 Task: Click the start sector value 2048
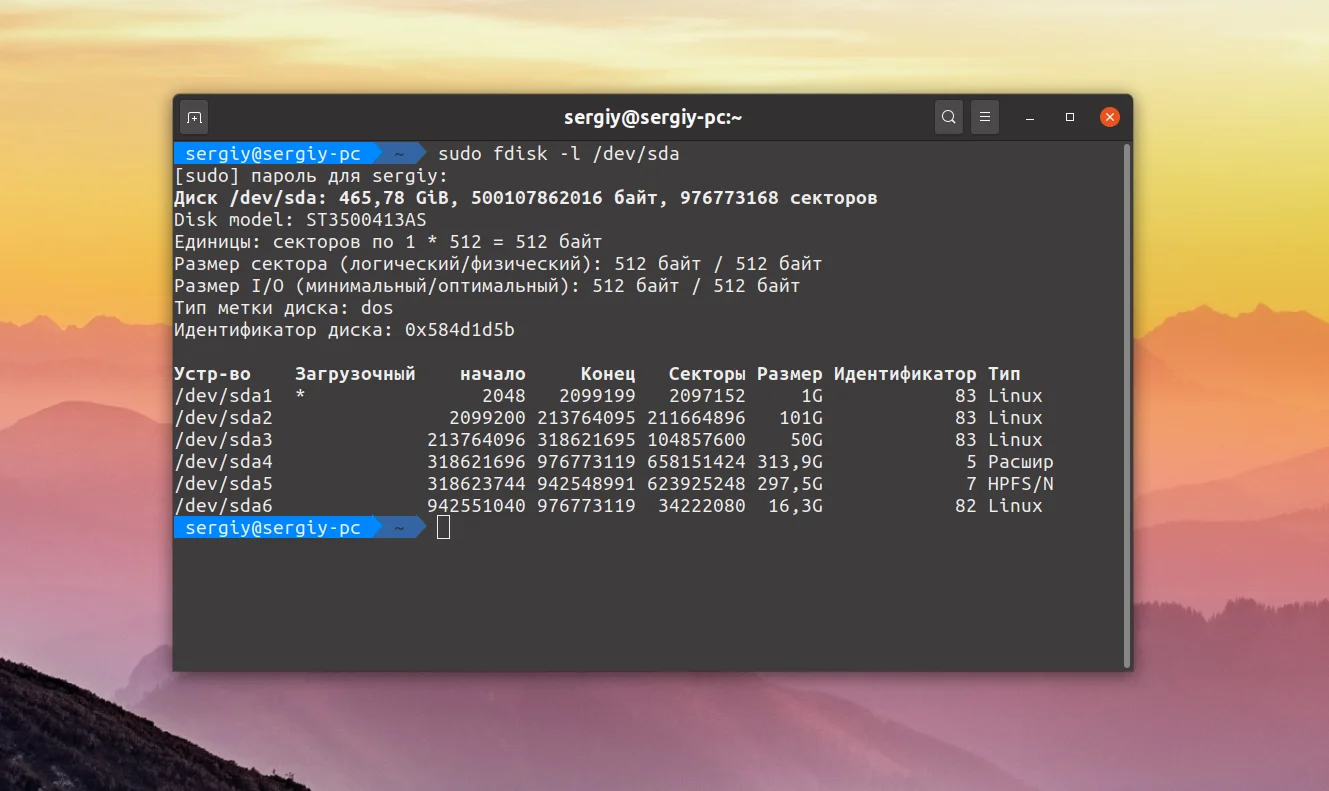(504, 396)
